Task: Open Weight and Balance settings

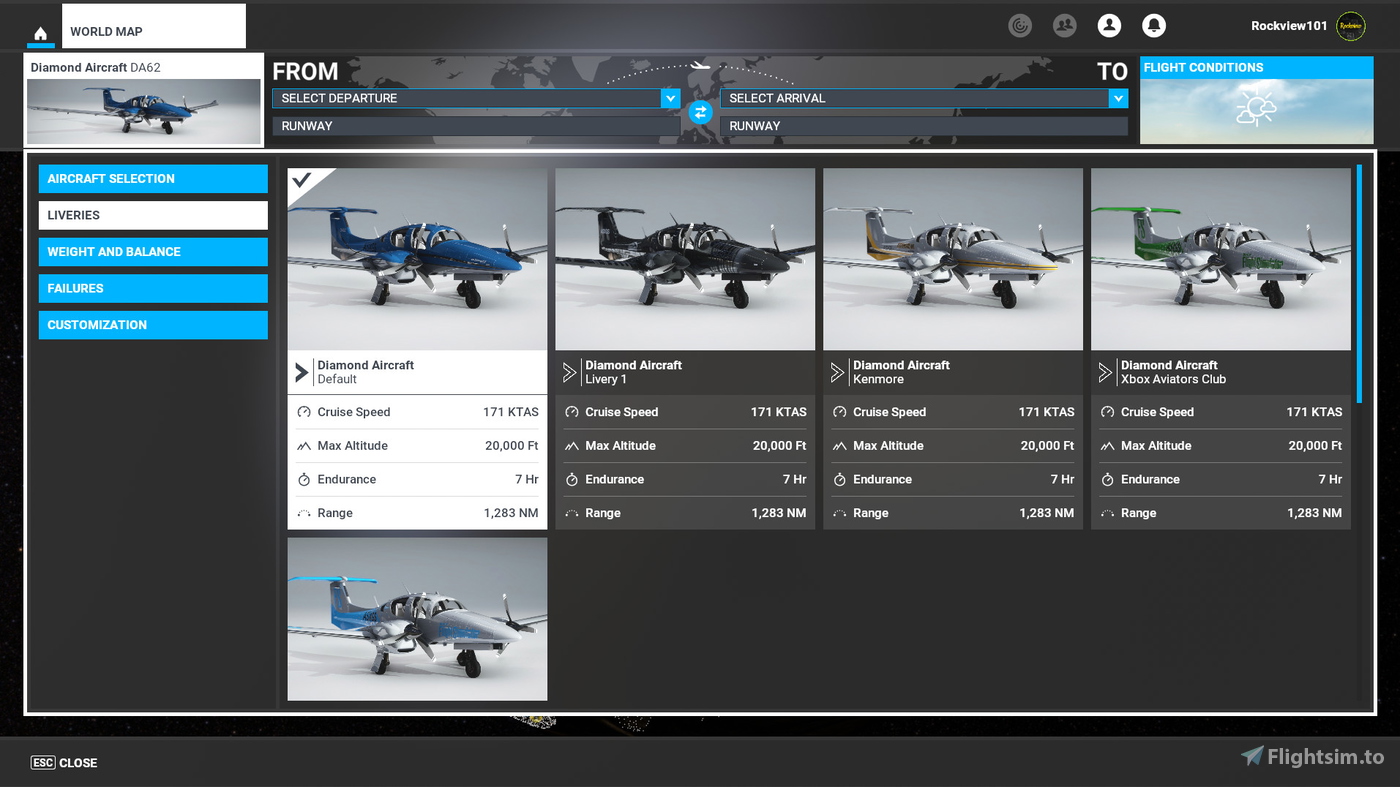Action: [x=152, y=251]
